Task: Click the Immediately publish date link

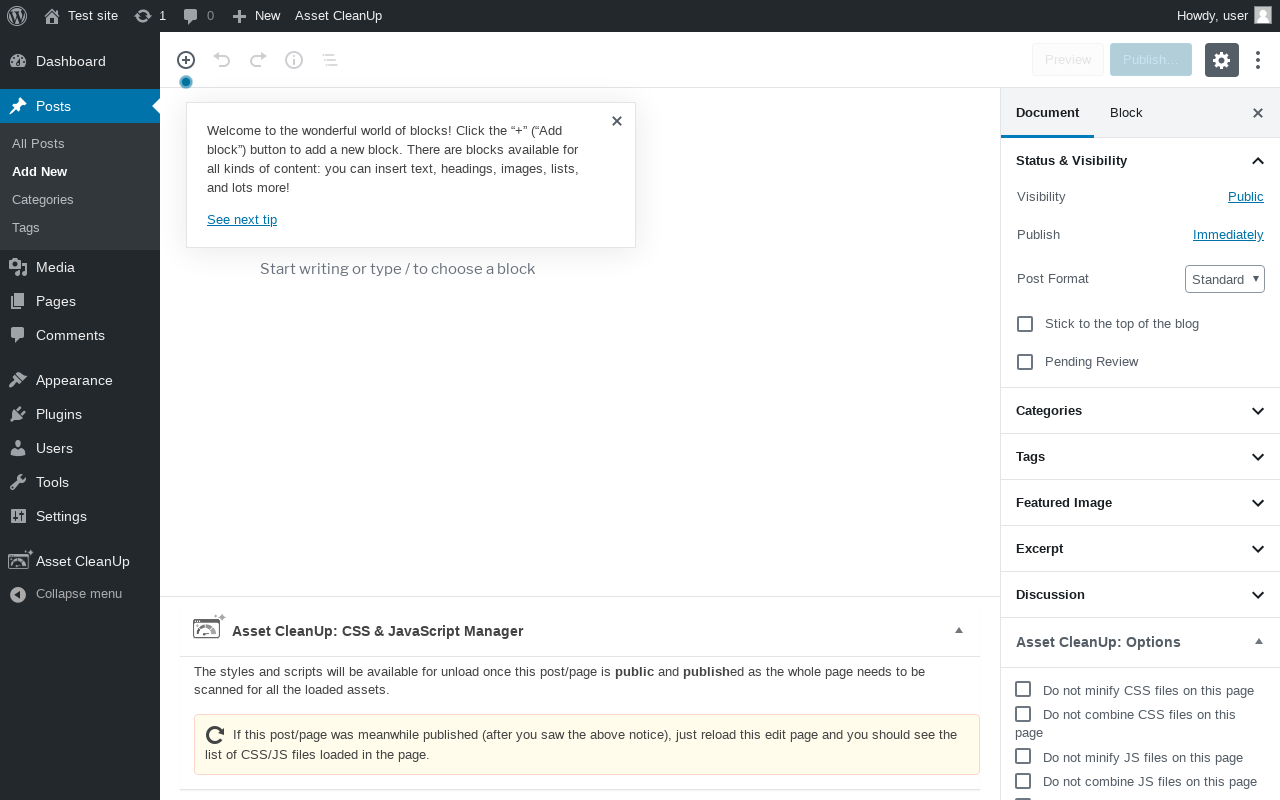Action: [1228, 235]
